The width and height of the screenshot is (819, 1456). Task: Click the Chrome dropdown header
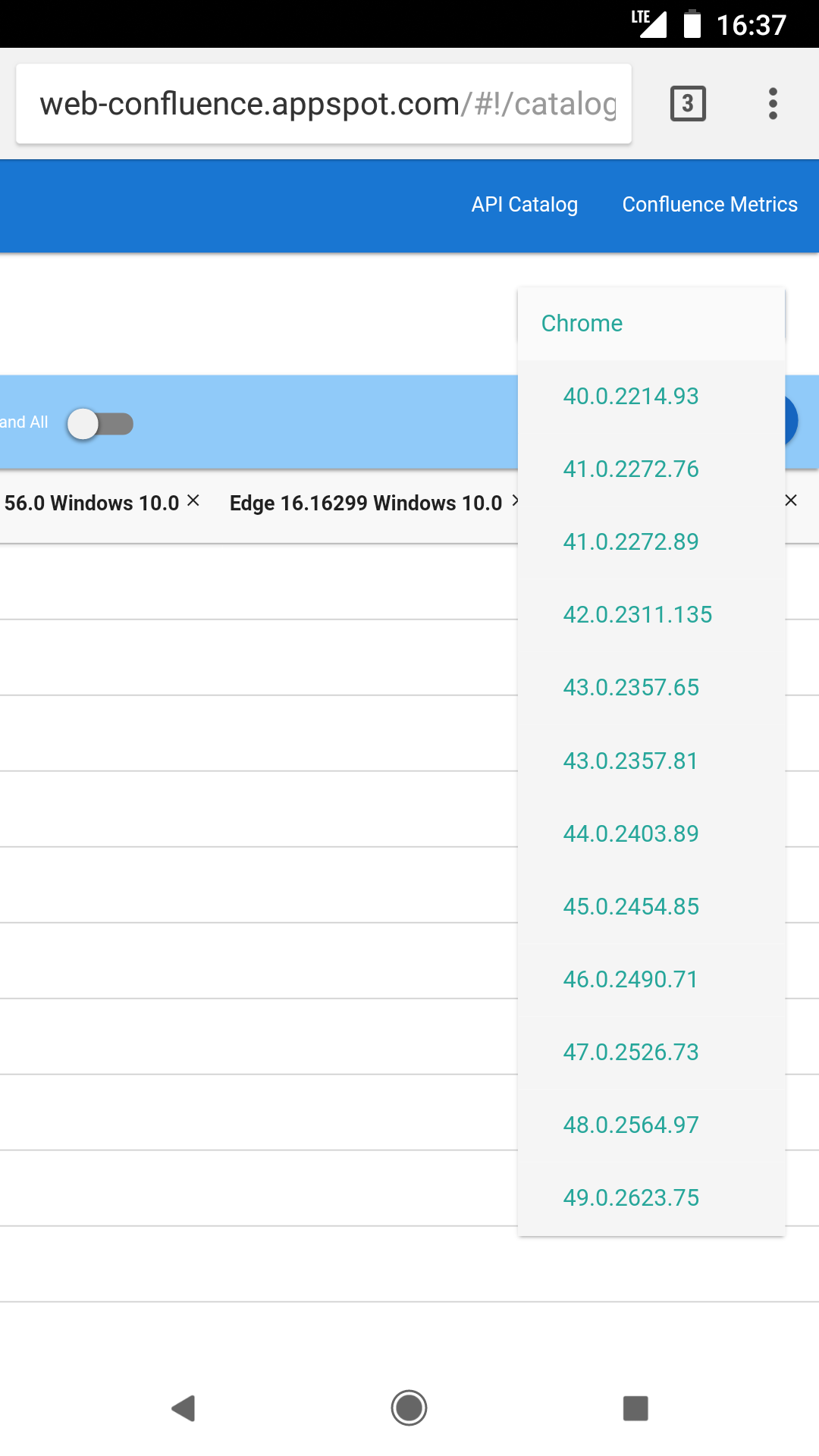coord(651,324)
